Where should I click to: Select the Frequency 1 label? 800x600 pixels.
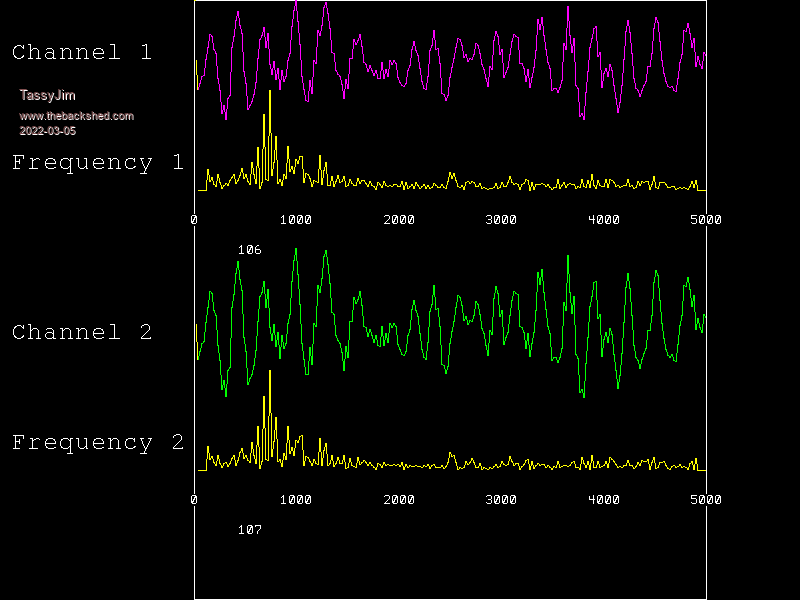tap(98, 163)
